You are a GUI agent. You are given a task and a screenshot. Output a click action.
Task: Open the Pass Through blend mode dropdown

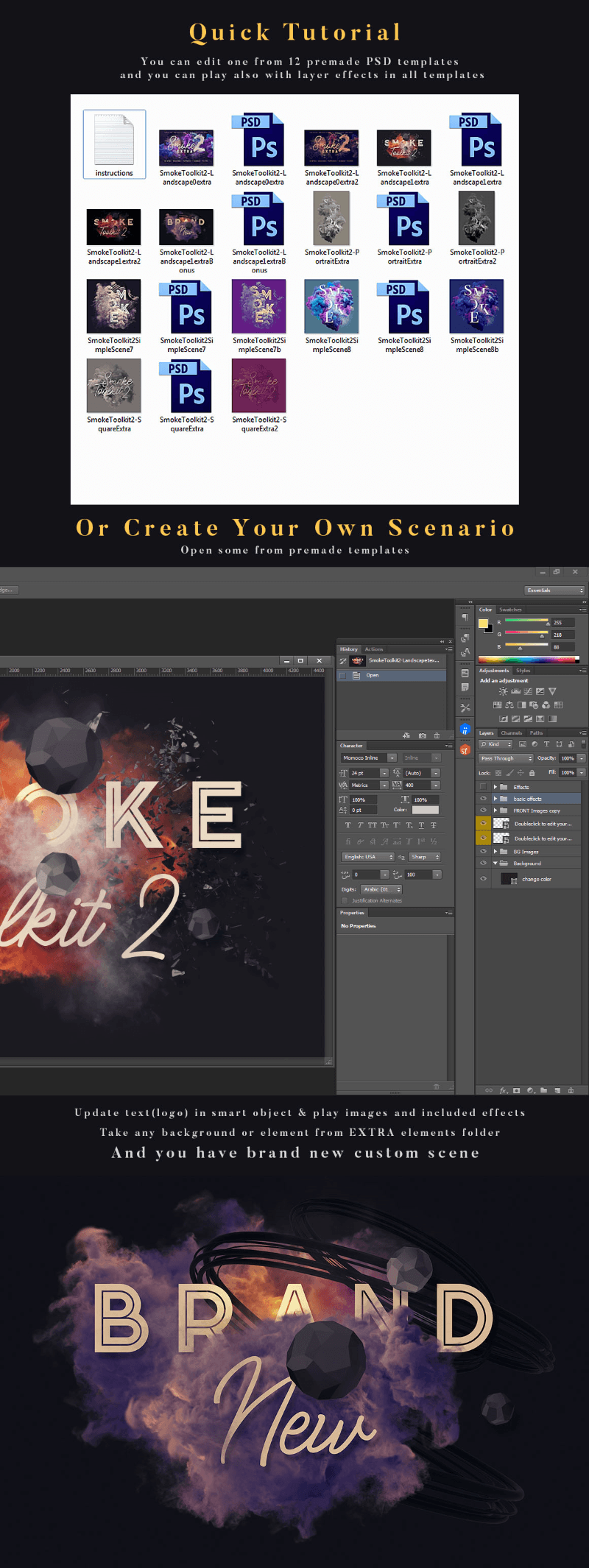click(506, 758)
